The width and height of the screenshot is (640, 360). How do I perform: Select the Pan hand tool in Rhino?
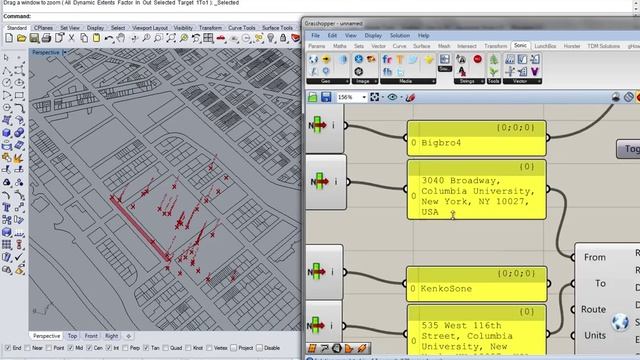(121, 38)
